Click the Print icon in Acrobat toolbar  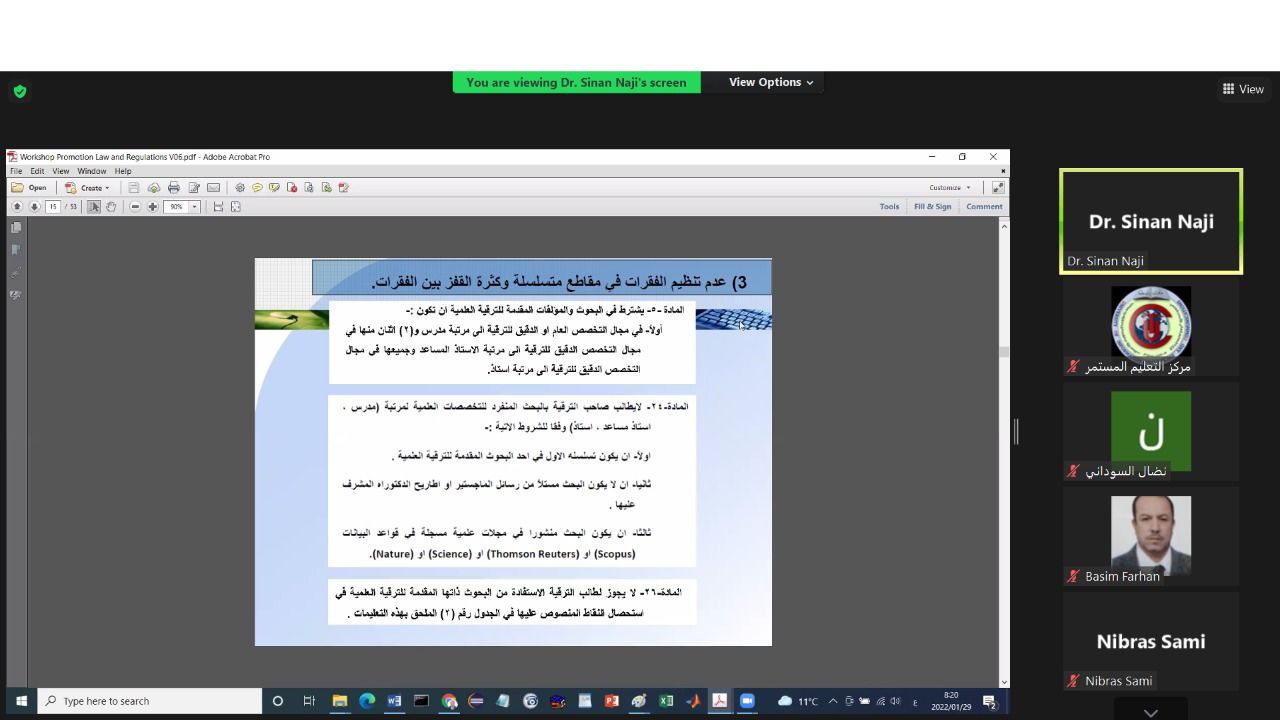point(174,188)
